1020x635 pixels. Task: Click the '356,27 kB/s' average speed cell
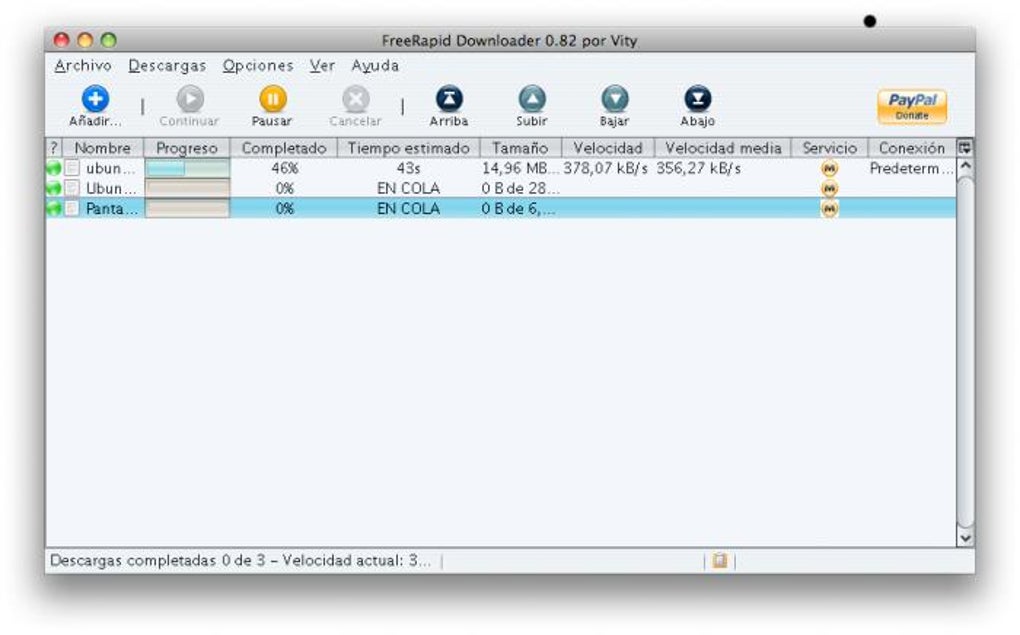(699, 169)
